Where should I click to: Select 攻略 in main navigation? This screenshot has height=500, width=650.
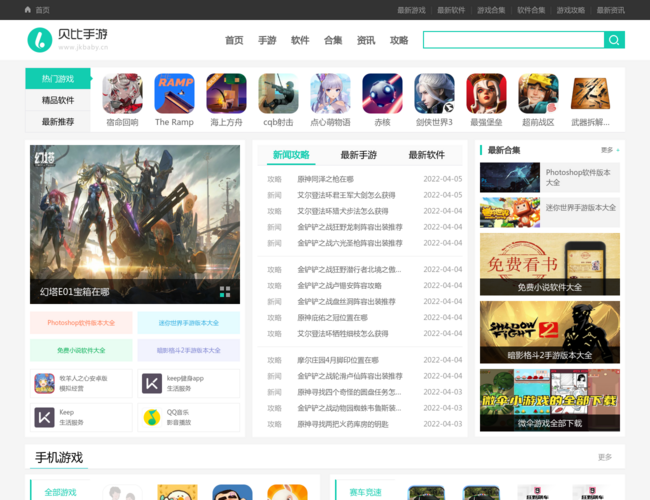click(x=399, y=40)
